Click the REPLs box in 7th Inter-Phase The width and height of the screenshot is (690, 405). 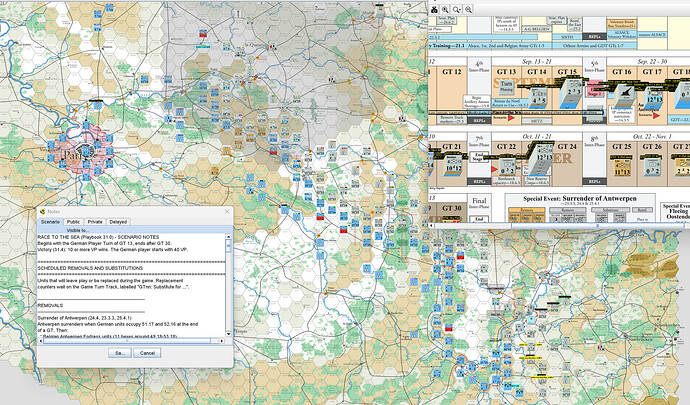(479, 181)
